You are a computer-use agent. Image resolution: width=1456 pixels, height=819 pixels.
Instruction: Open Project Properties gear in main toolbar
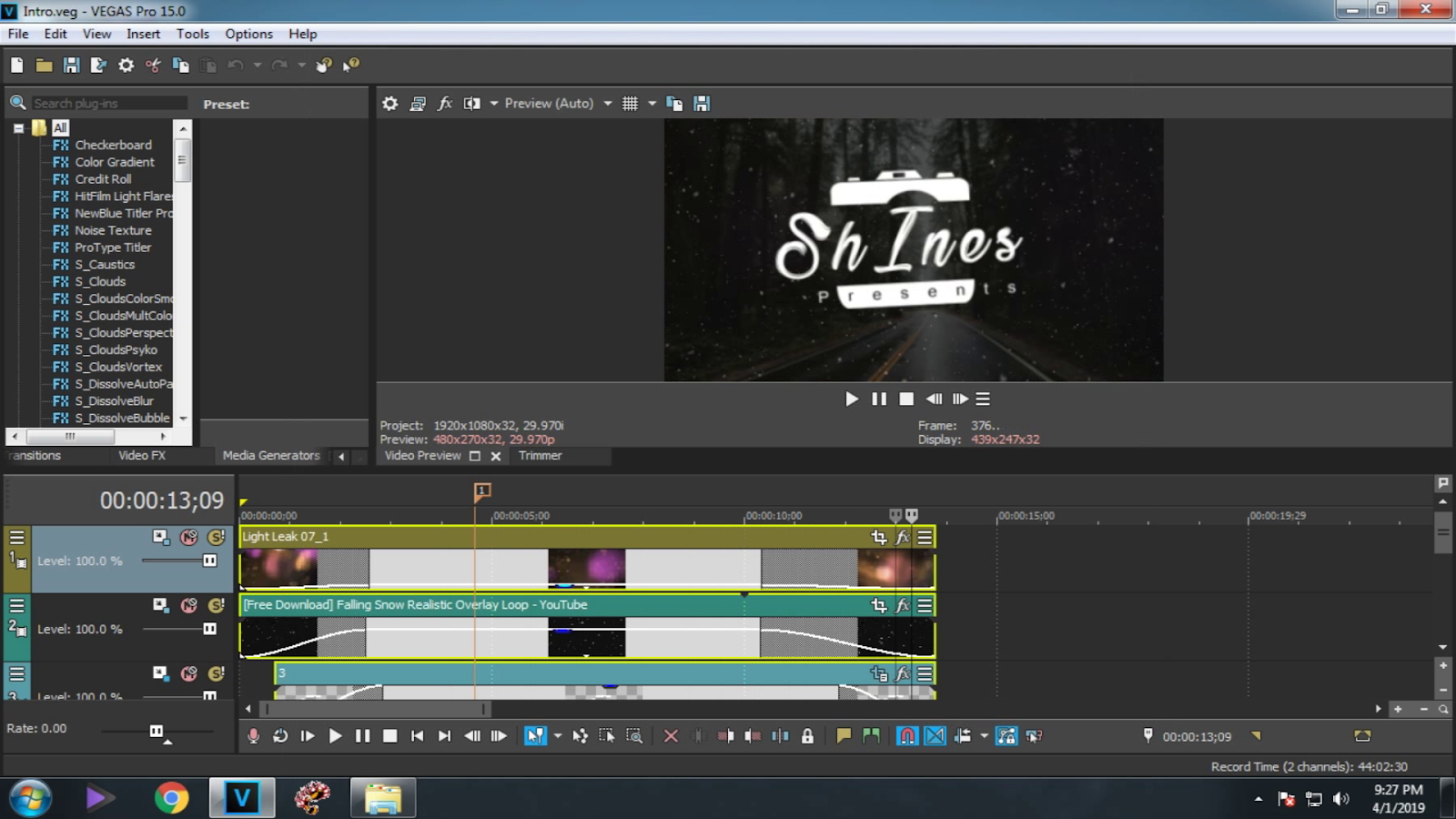[126, 66]
